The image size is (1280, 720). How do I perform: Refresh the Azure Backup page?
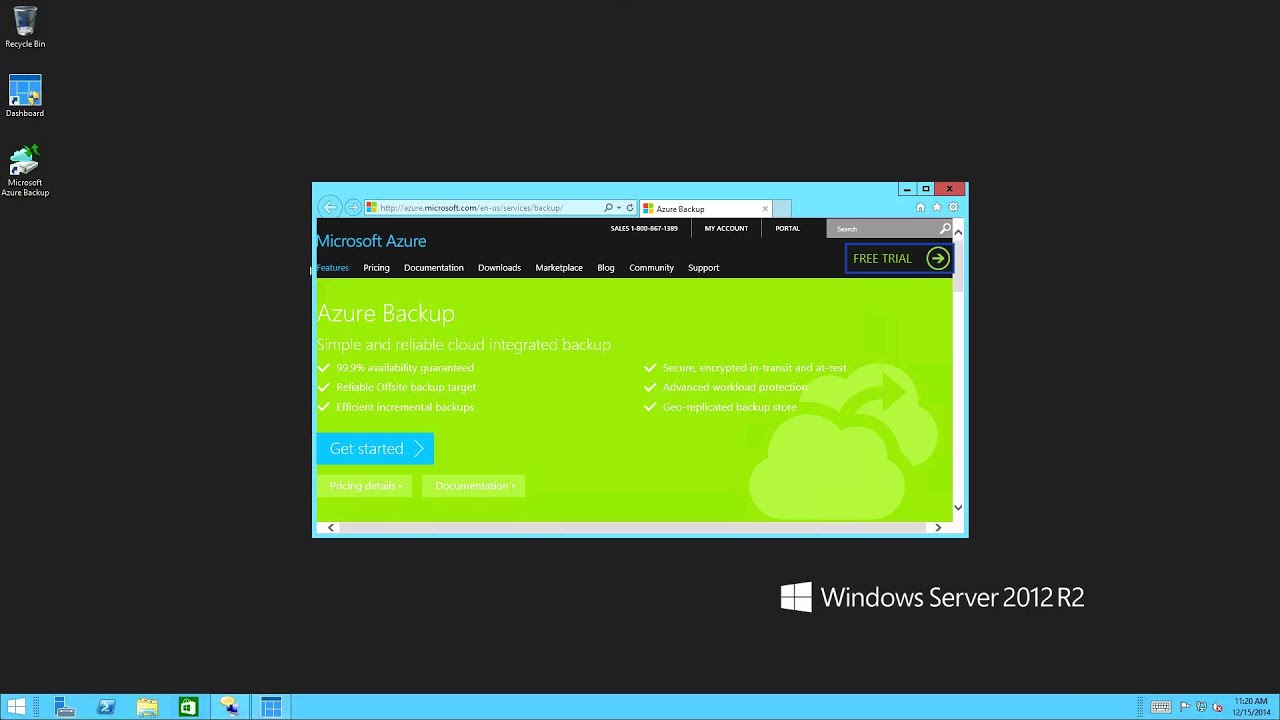(x=630, y=208)
